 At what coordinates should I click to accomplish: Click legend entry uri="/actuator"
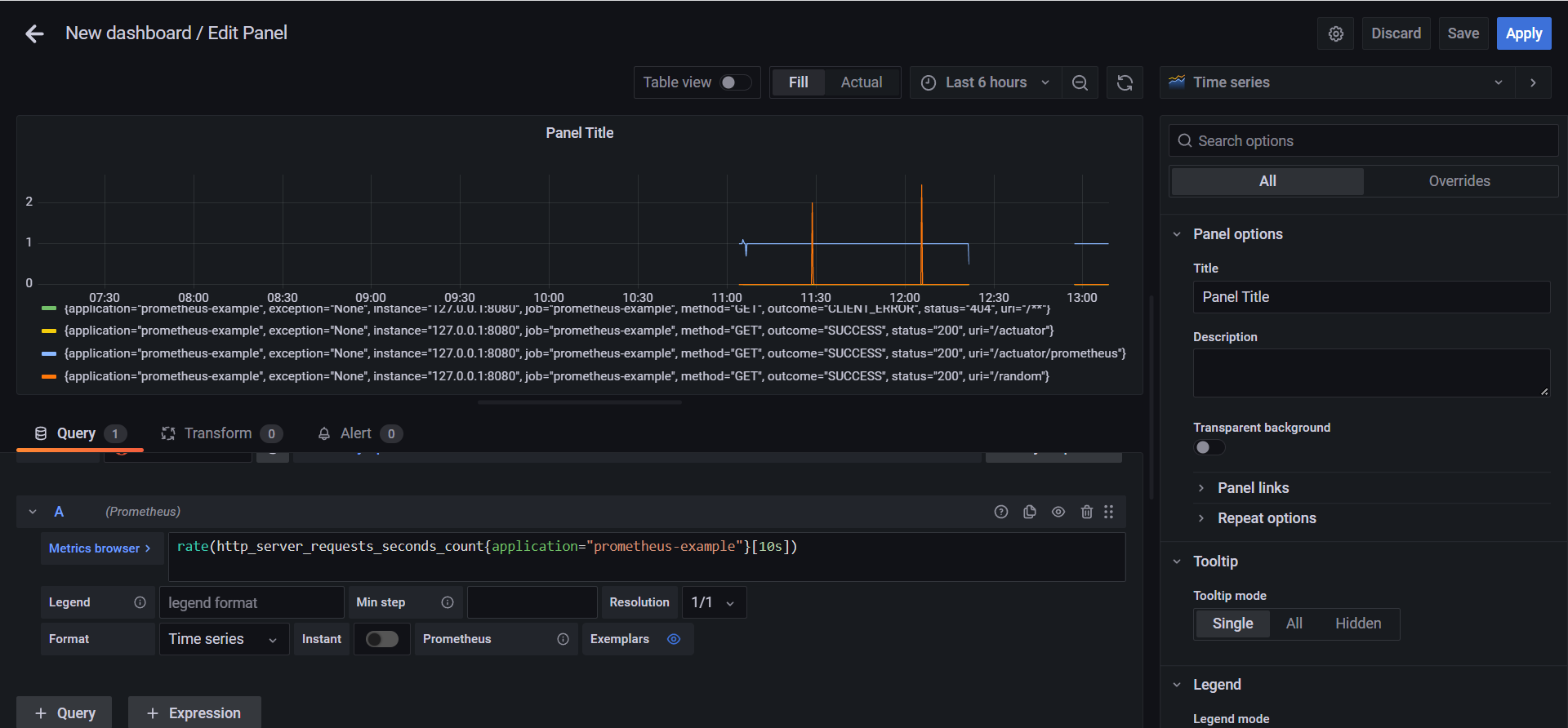point(559,331)
